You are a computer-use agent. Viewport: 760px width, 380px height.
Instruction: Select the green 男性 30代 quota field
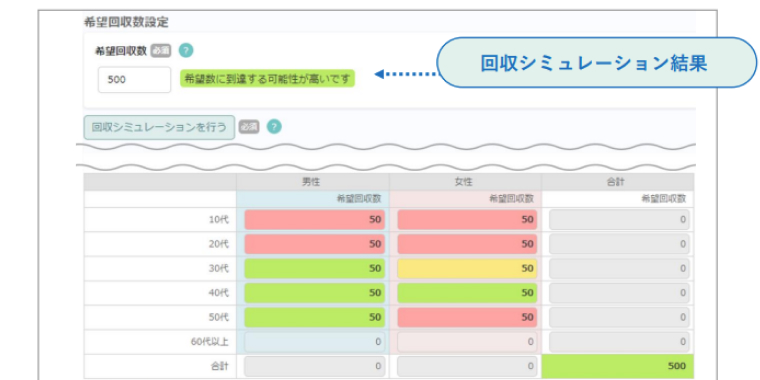(315, 268)
